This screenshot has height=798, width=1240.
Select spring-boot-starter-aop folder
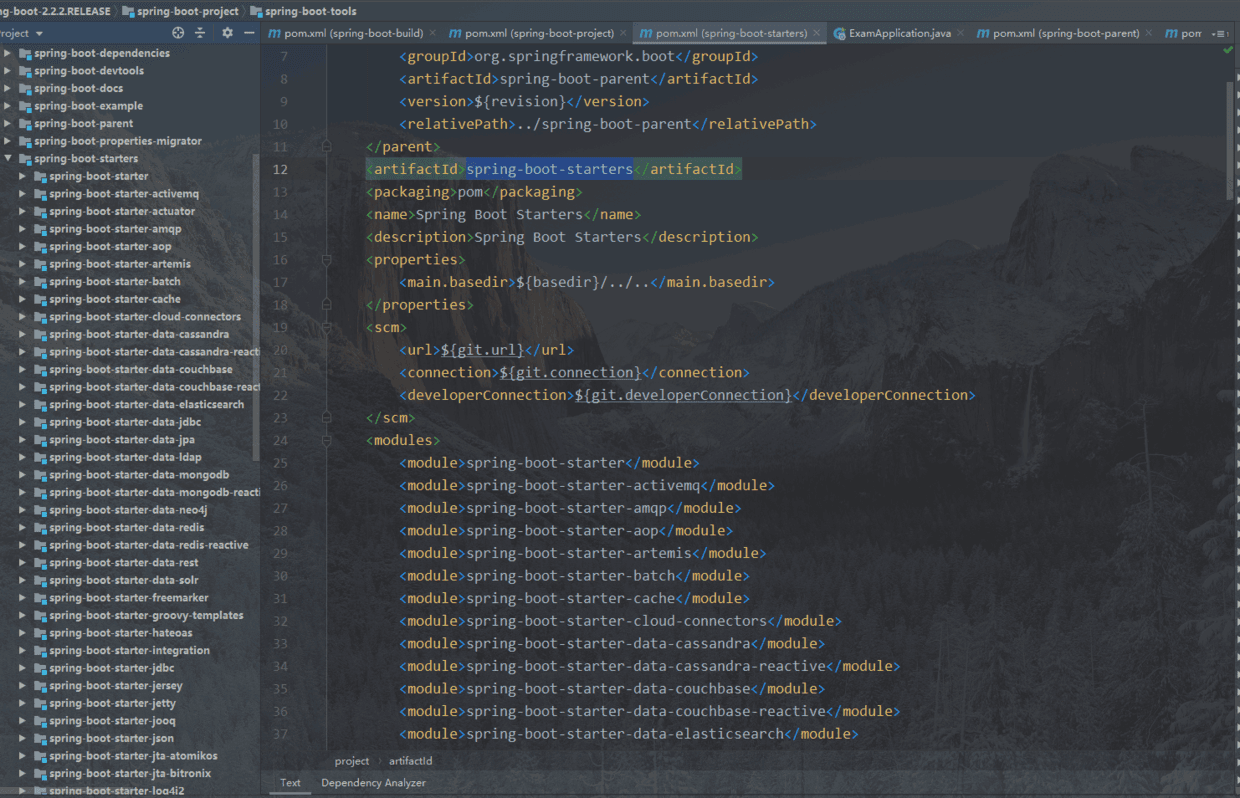pos(110,246)
